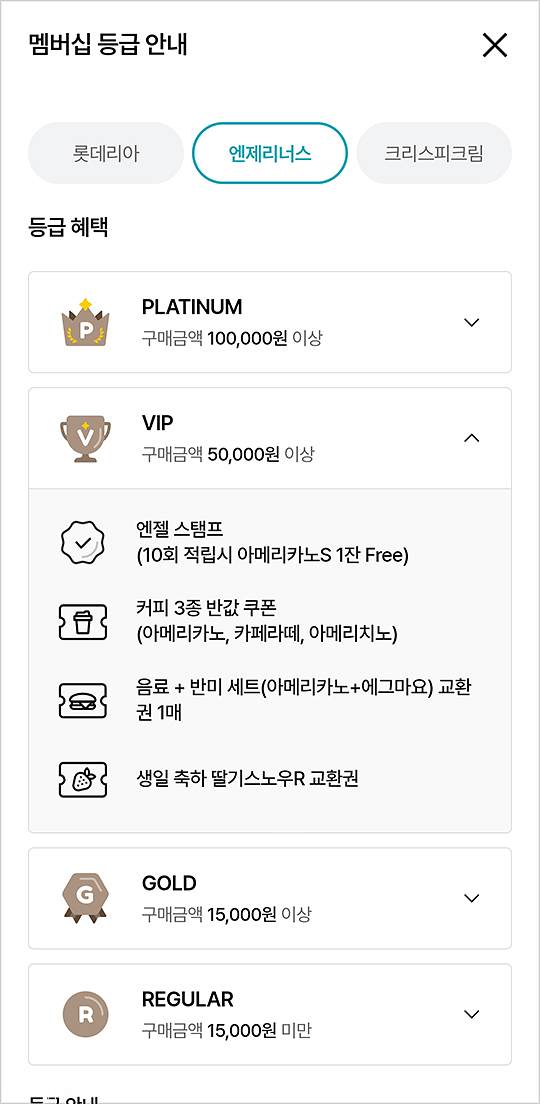Close the membership grade guide
The height and width of the screenshot is (1104, 540).
coord(495,46)
